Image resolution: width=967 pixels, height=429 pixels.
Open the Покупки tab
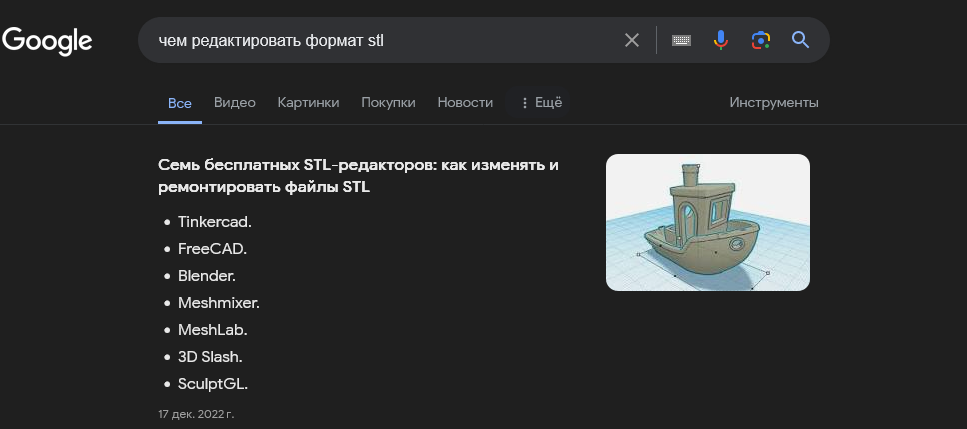(388, 102)
